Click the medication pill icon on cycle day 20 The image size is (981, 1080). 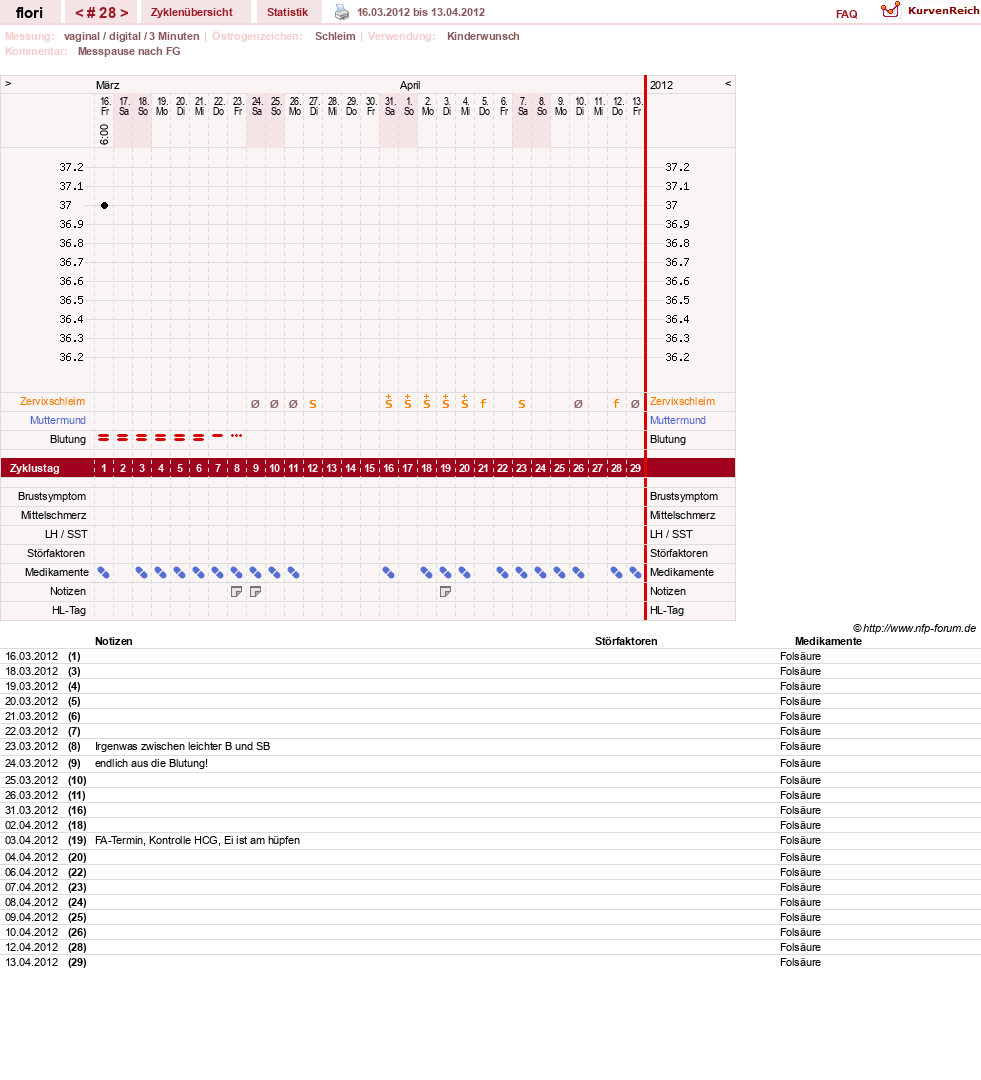464,572
